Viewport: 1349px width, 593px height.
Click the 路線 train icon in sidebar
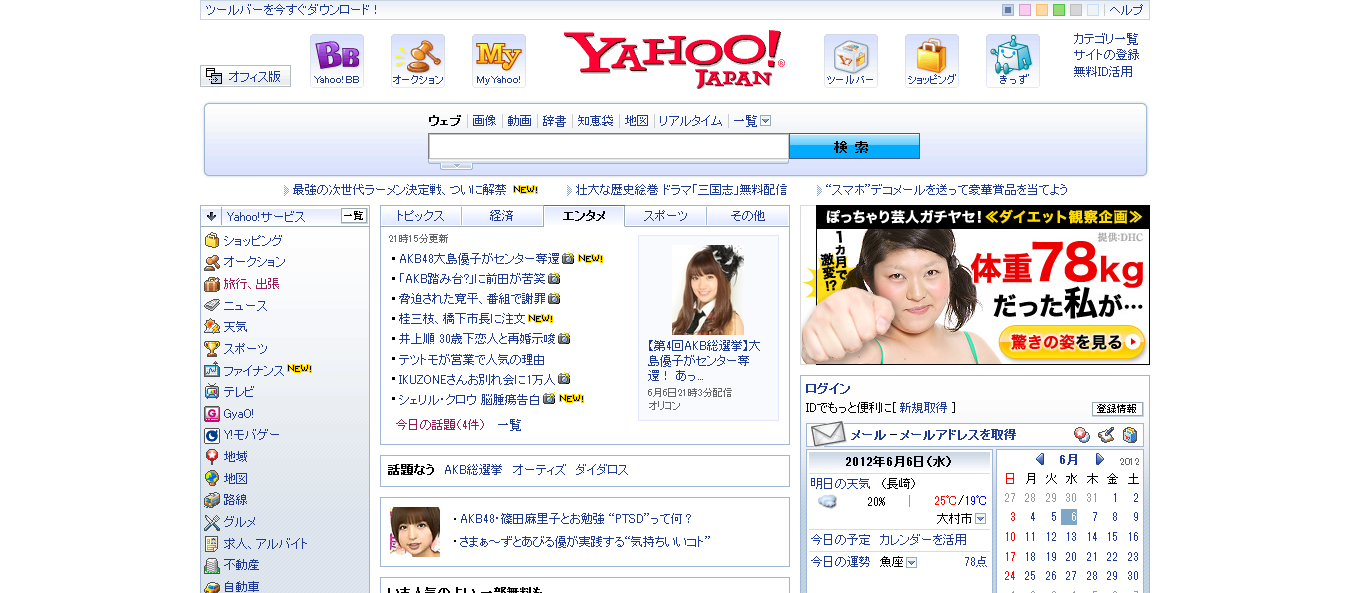coord(212,500)
